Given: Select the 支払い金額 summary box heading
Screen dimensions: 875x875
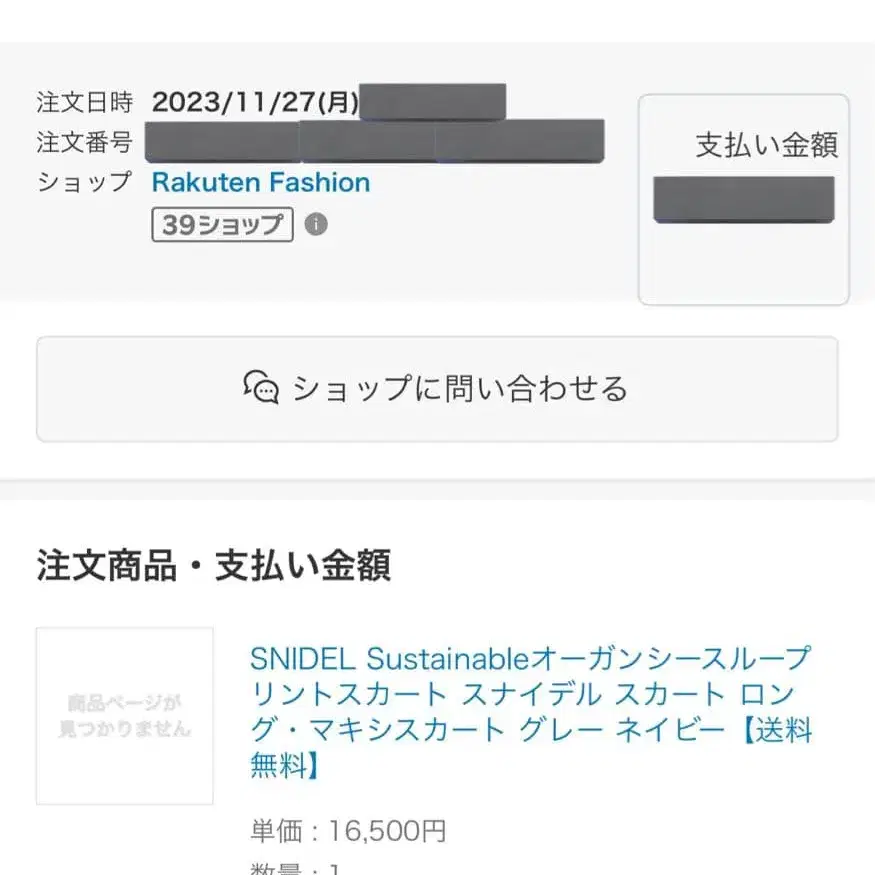Looking at the screenshot, I should click(x=766, y=145).
